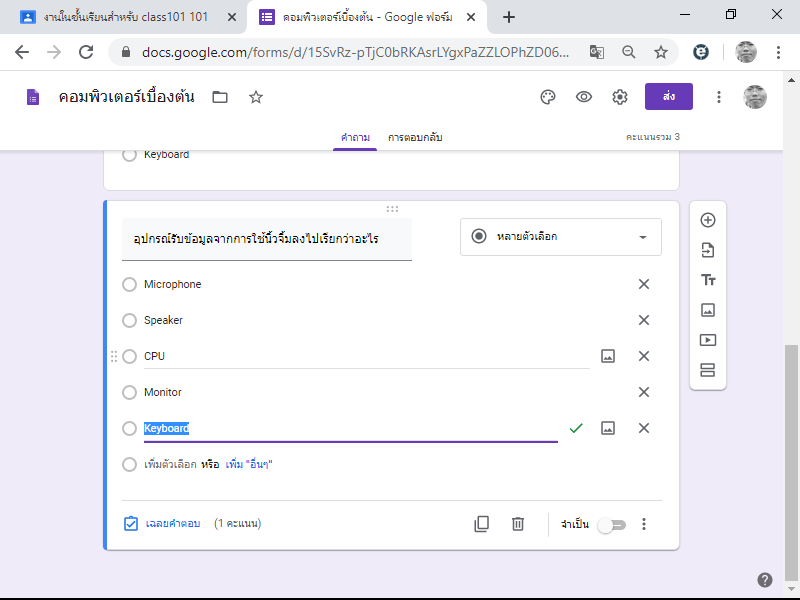Click the highlighted Keyboard option text field
The width and height of the screenshot is (800, 600).
click(351, 429)
